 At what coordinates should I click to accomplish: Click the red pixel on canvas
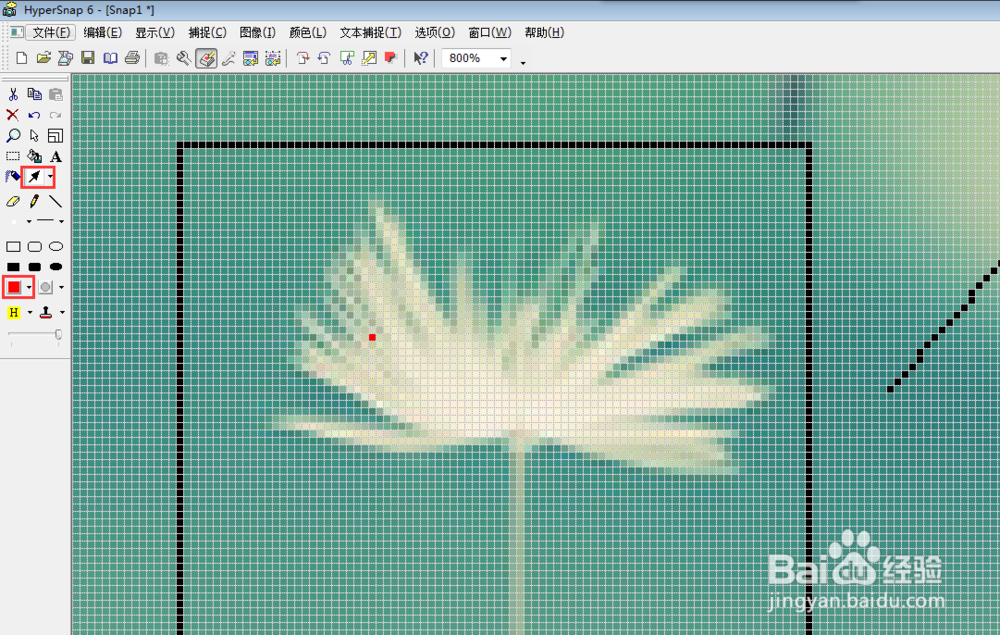tap(372, 337)
